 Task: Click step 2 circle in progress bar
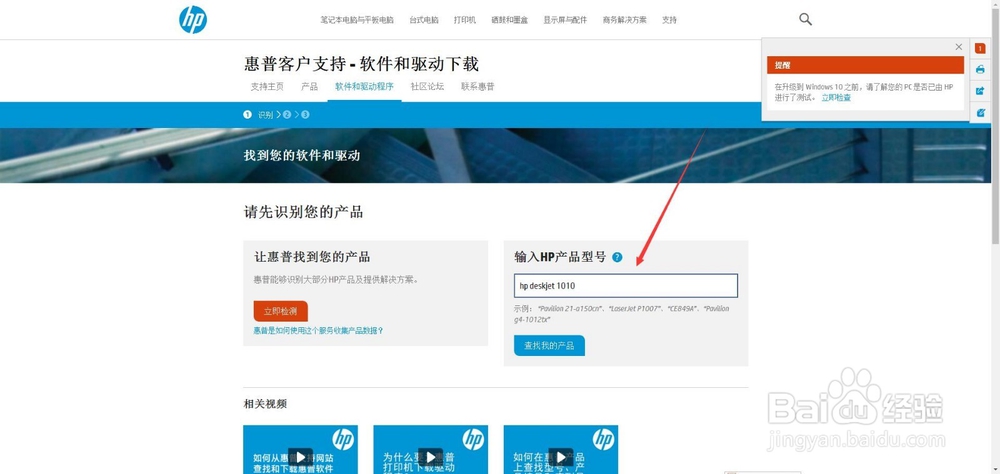click(x=287, y=115)
